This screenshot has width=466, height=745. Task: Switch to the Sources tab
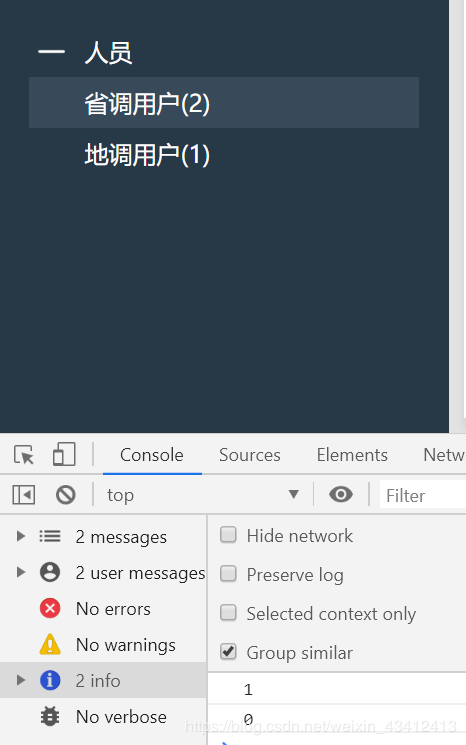(x=250, y=455)
